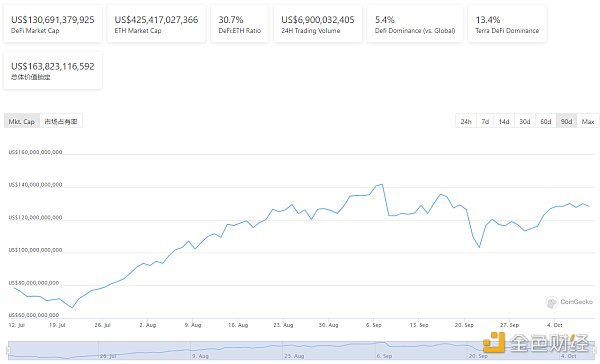This screenshot has height=364, width=600.
Task: Open the DeFi Market Cap card
Action: coord(53,24)
